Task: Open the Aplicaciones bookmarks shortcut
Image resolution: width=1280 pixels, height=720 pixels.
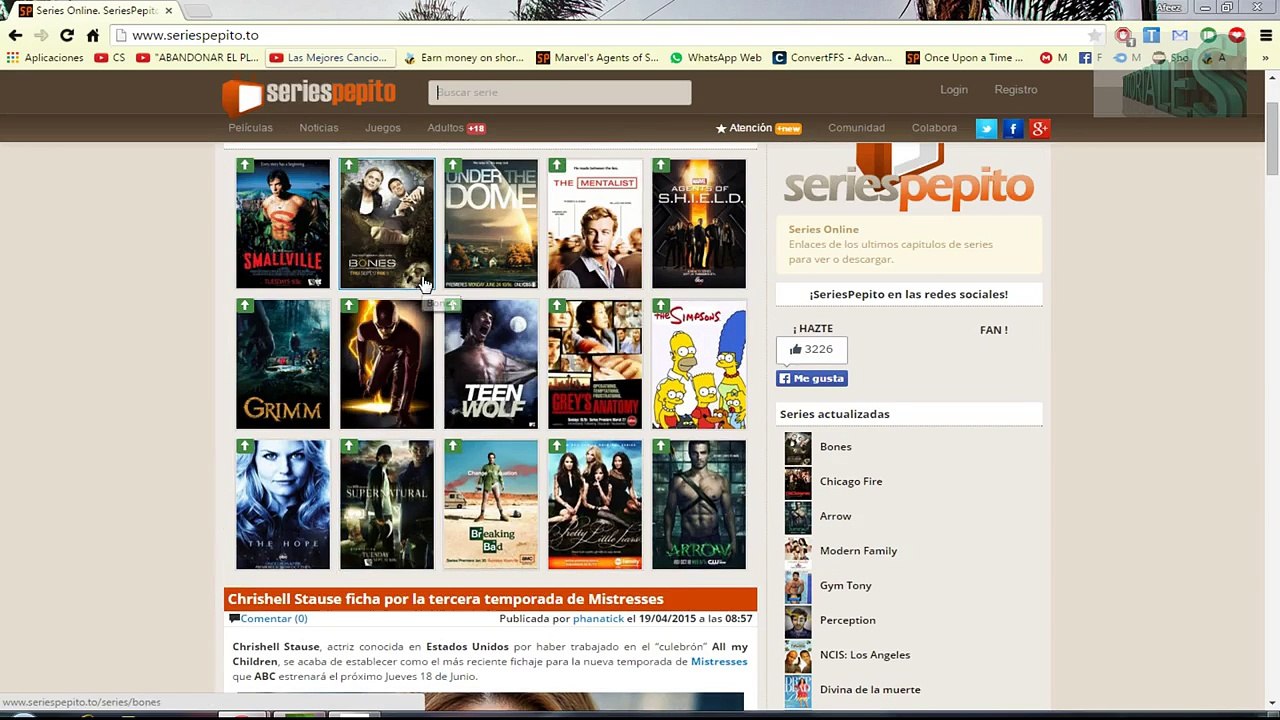Action: click(x=45, y=58)
